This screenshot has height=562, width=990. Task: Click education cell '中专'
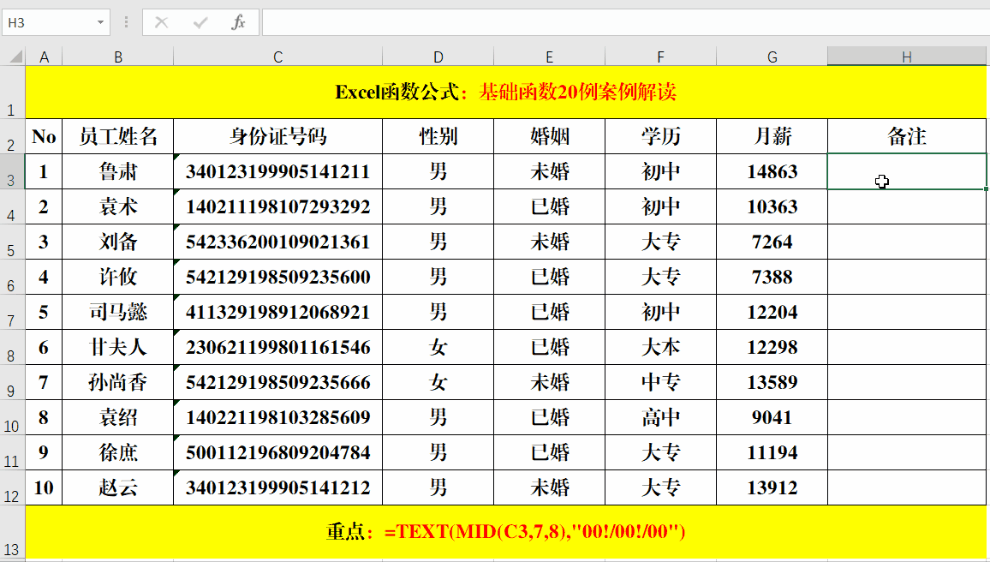tap(660, 382)
